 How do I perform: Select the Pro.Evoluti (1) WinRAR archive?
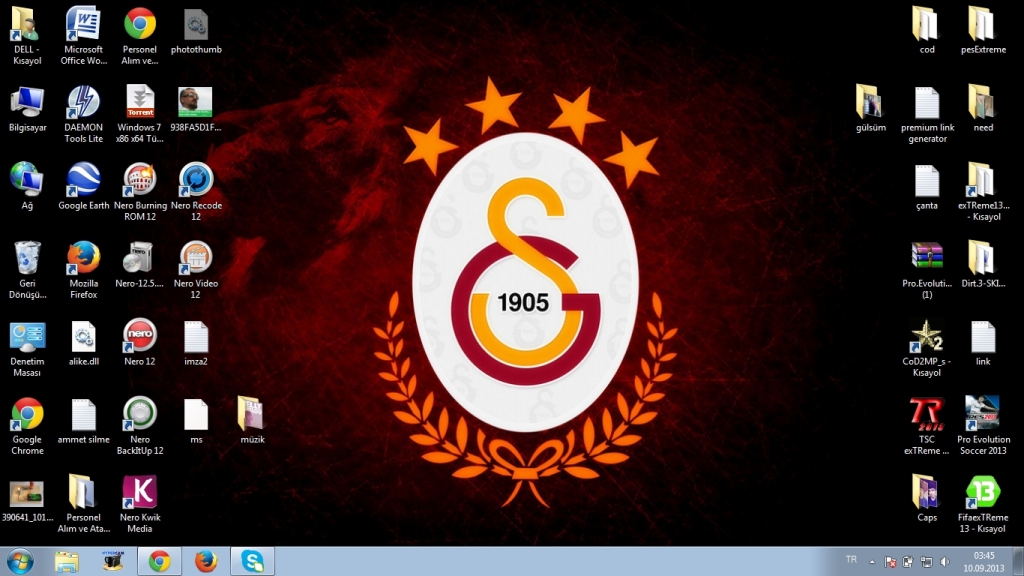(927, 270)
